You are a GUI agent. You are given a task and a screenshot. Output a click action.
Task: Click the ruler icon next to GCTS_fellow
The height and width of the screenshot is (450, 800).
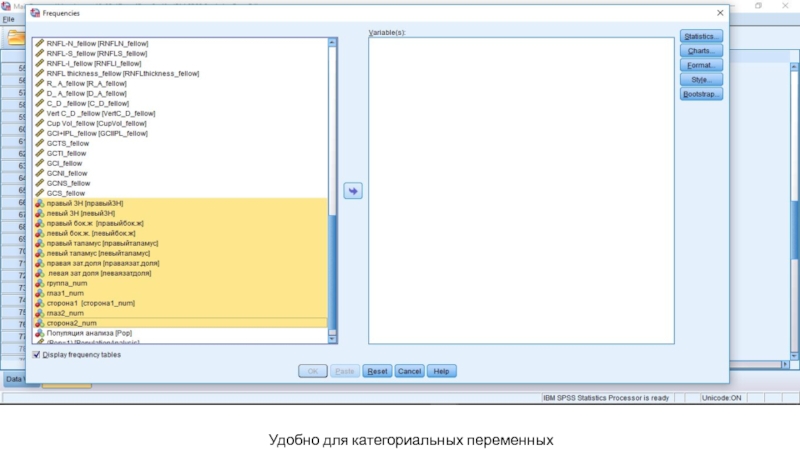tap(40, 143)
